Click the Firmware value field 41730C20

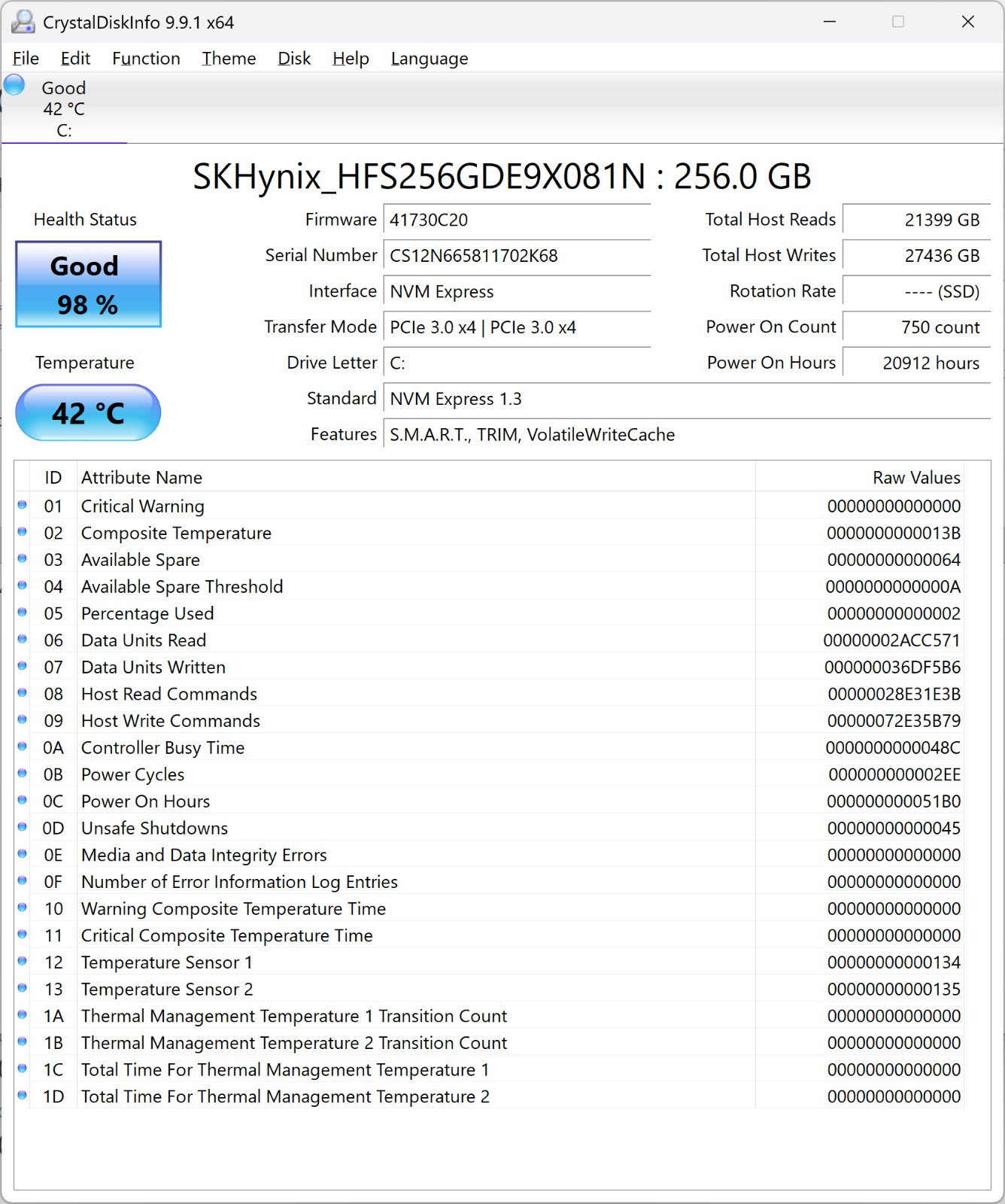pos(517,220)
